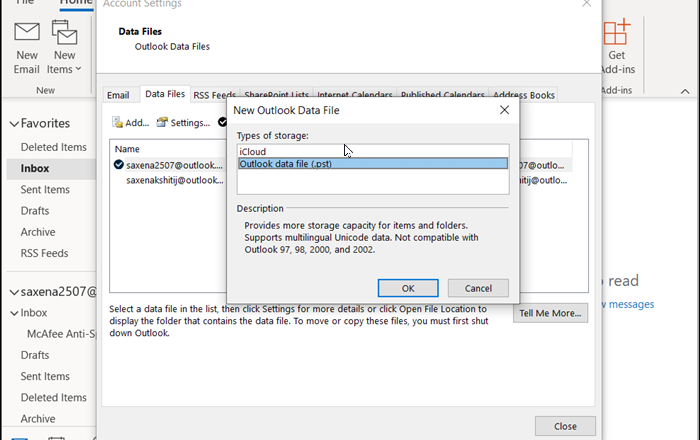The width and height of the screenshot is (700, 440).
Task: Switch to the Email tab
Action: tap(118, 95)
